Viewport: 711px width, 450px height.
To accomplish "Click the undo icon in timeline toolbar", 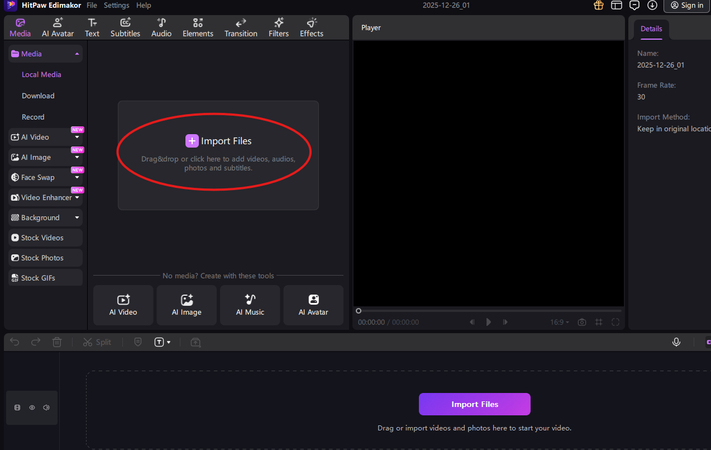I will click(15, 342).
